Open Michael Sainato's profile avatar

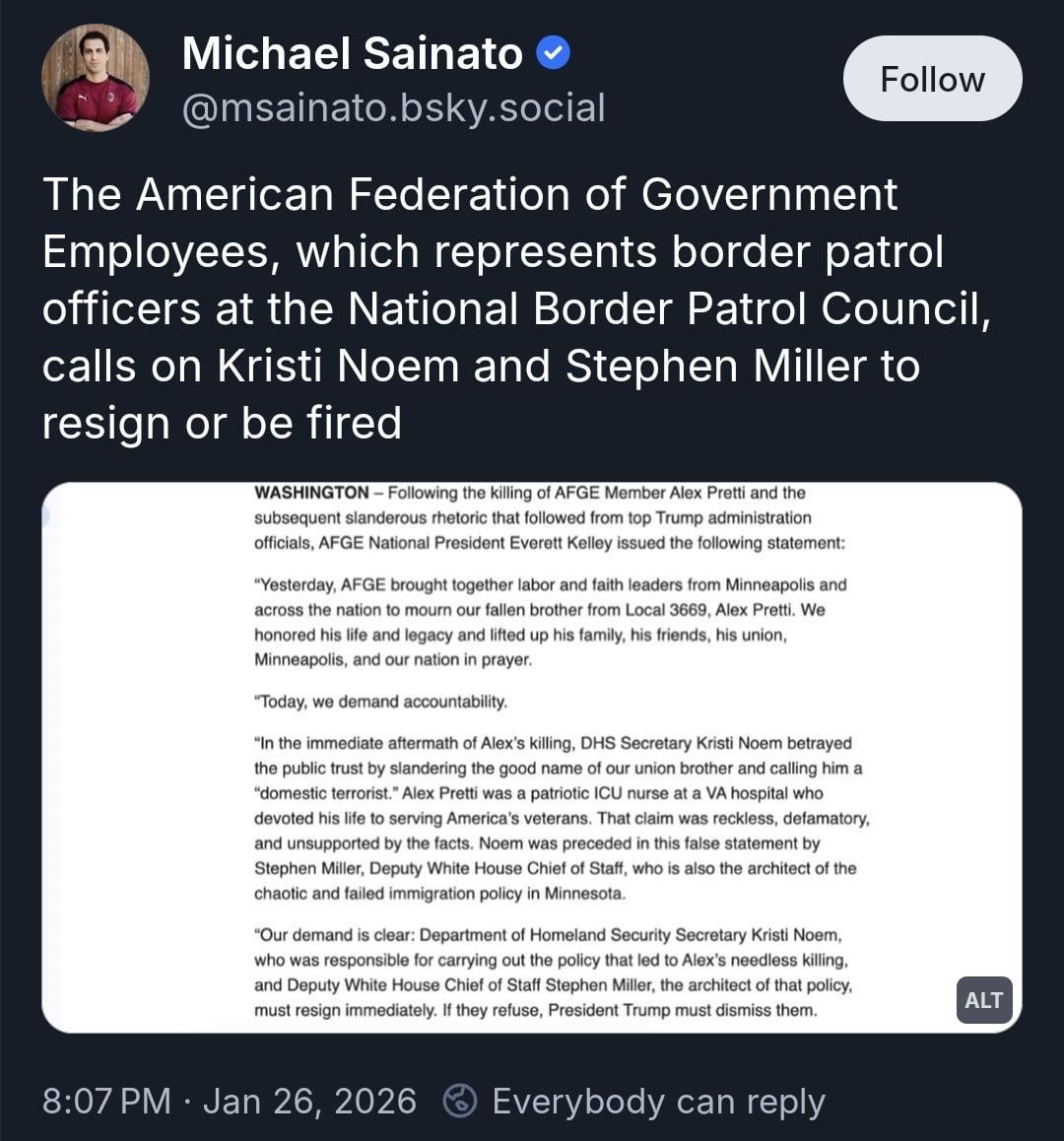96,78
